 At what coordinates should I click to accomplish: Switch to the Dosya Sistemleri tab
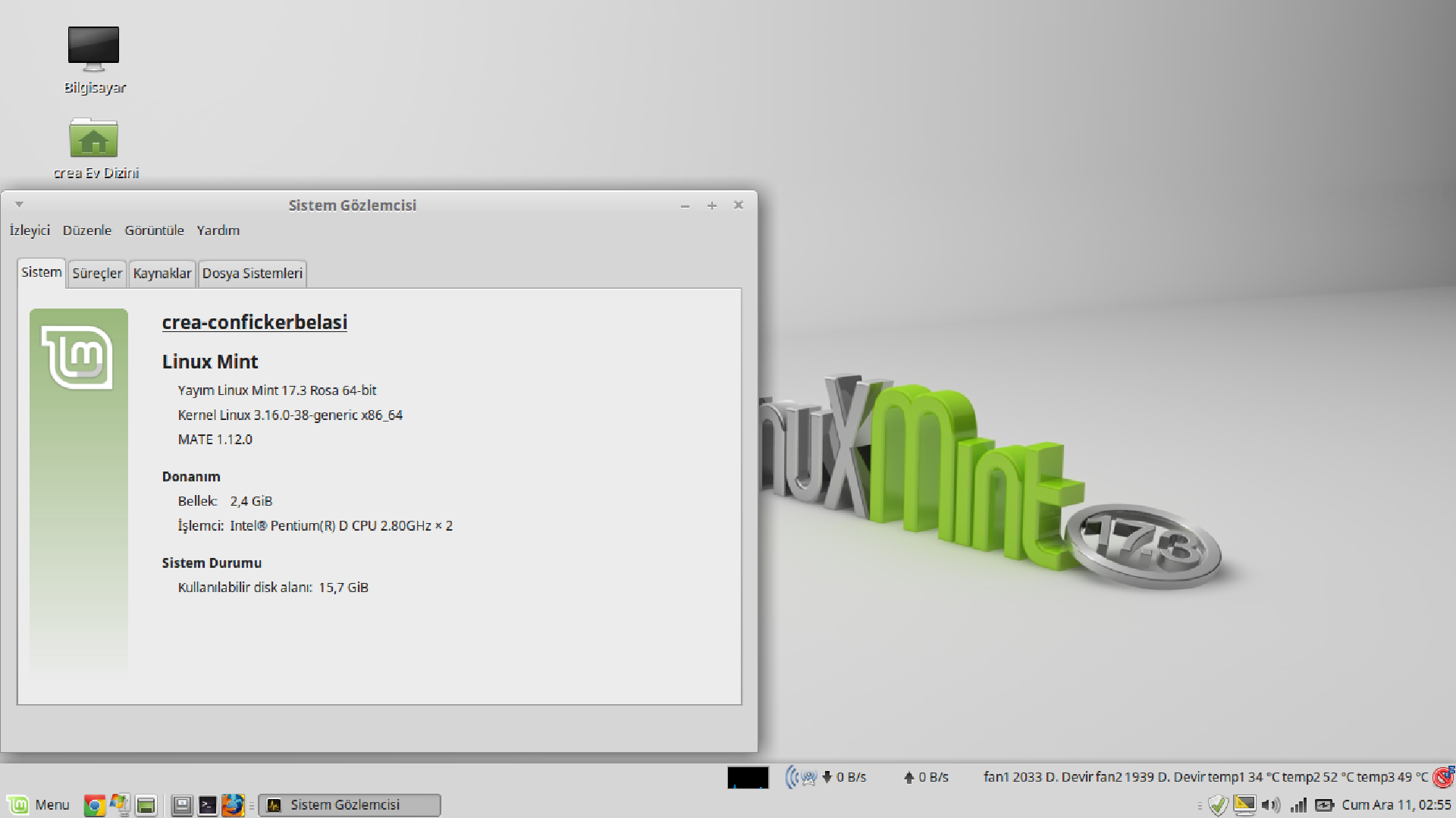tap(253, 274)
